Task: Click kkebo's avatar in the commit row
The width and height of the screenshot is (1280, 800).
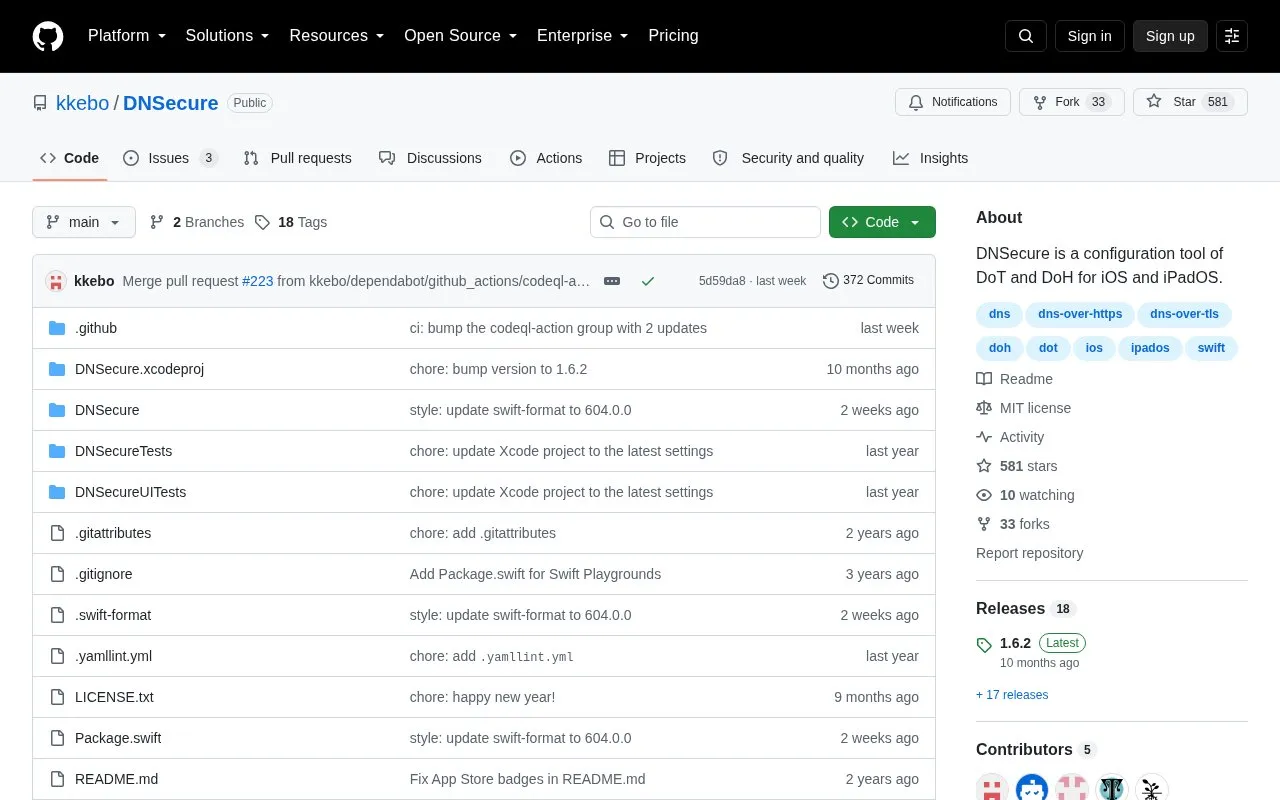Action: [x=56, y=281]
